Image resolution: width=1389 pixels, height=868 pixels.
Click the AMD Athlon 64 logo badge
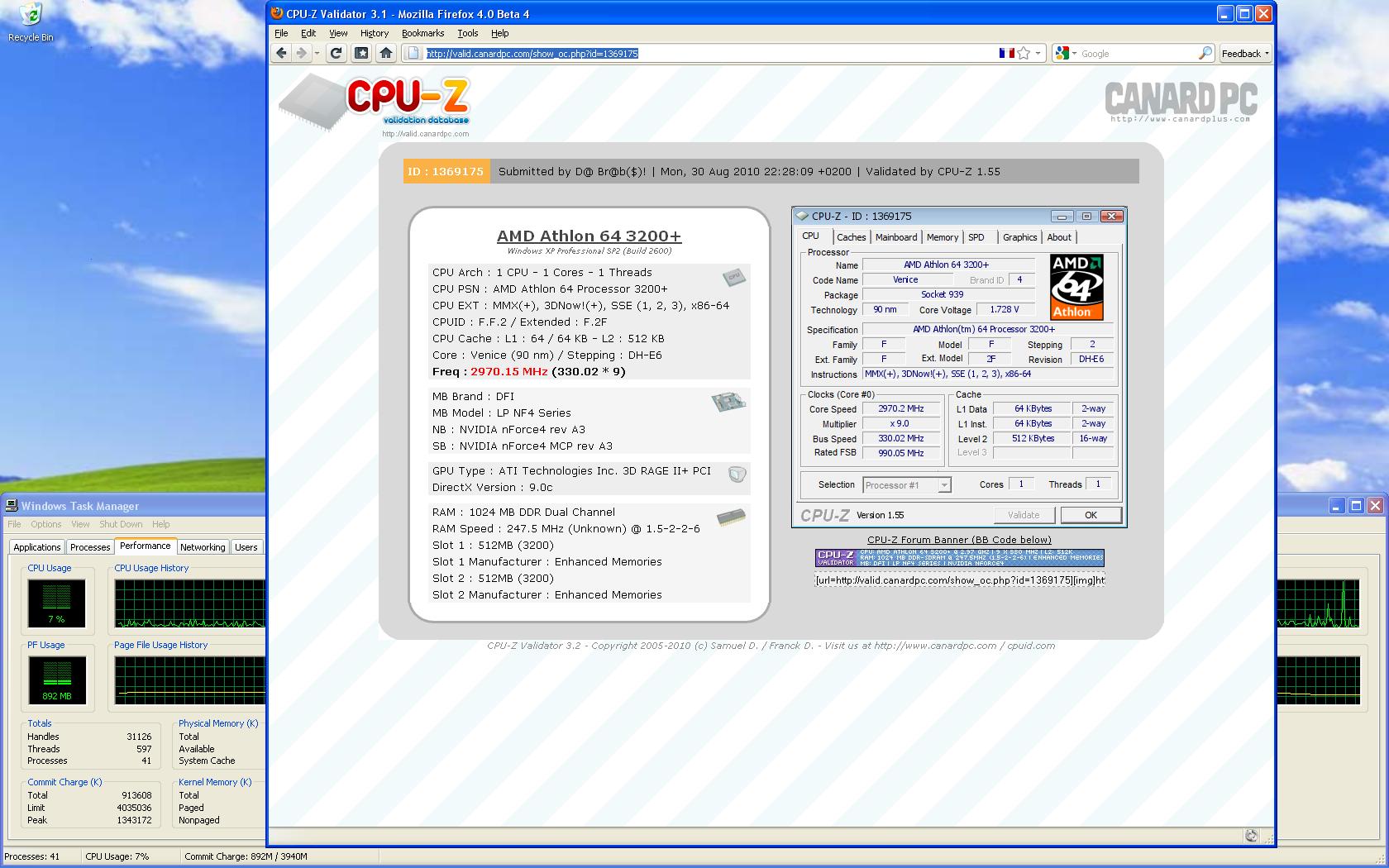pyautogui.click(x=1076, y=287)
